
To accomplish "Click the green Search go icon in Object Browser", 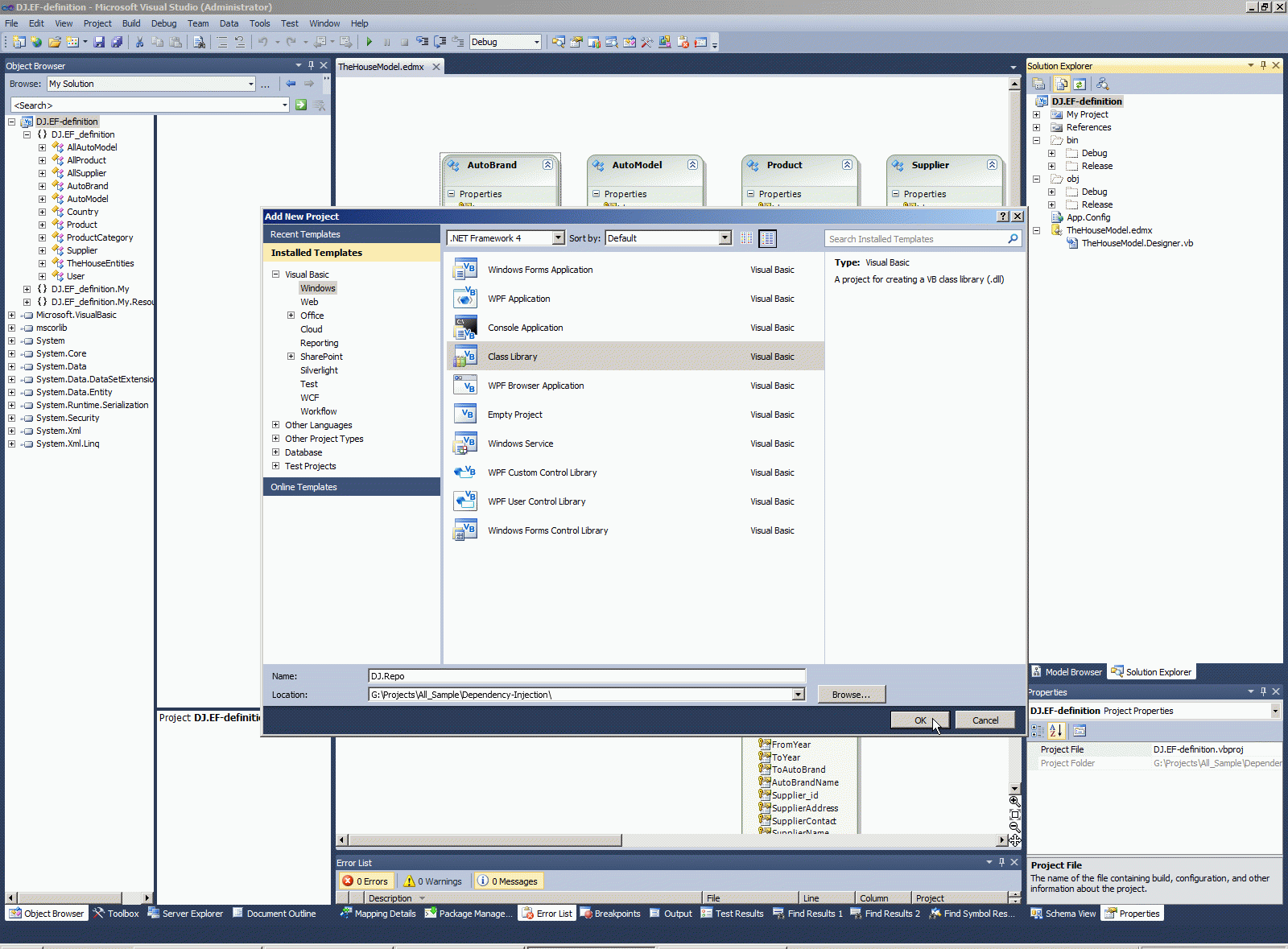I will 301,105.
